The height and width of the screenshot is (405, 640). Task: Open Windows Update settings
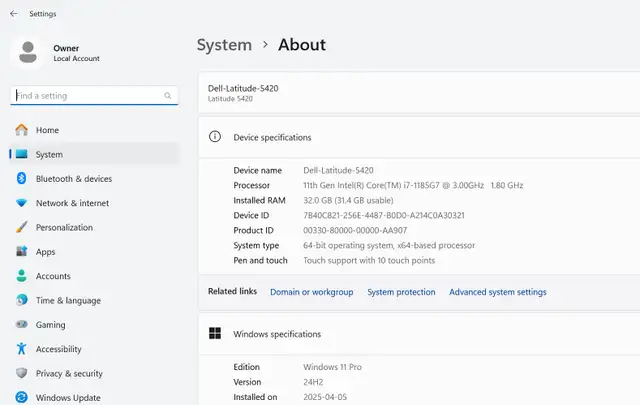tap(94, 397)
